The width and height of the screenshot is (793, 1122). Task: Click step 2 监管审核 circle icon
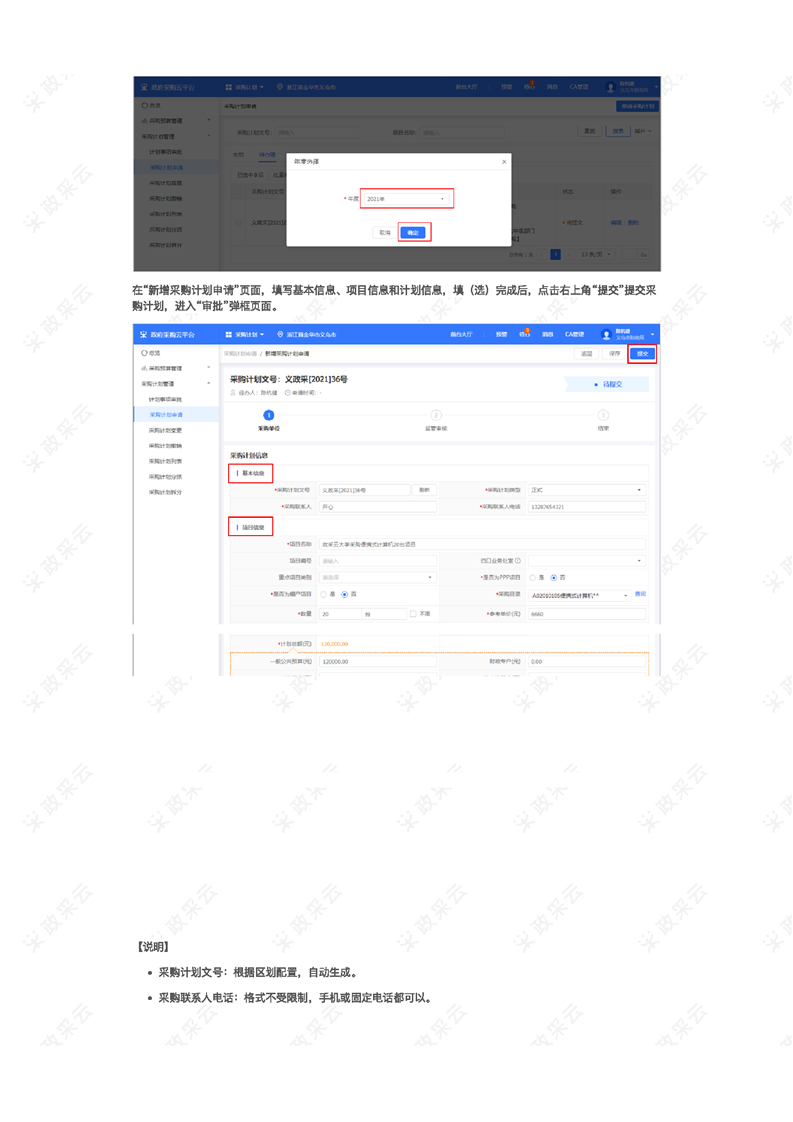(436, 414)
